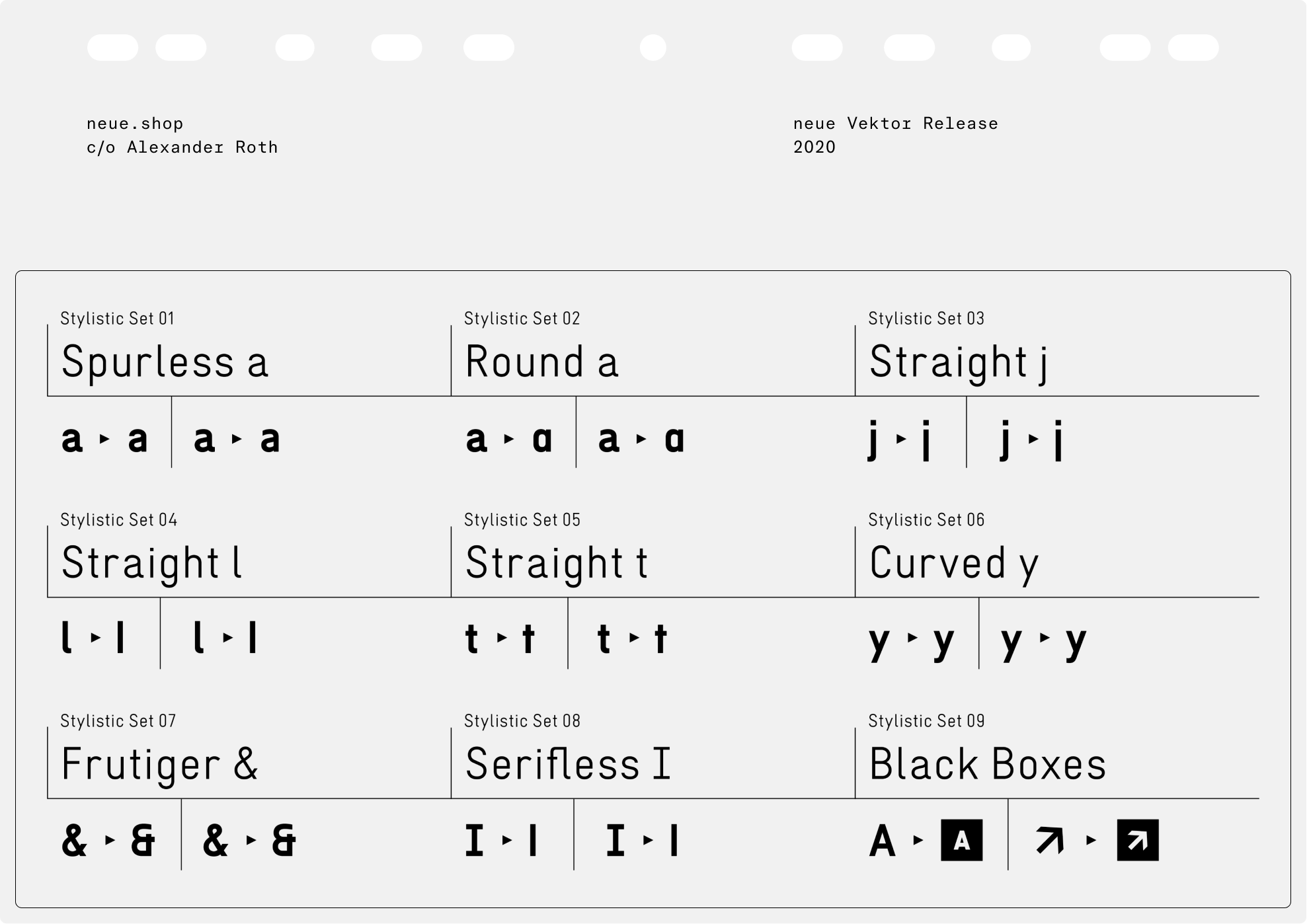Click the Curved y heading

pos(953,564)
